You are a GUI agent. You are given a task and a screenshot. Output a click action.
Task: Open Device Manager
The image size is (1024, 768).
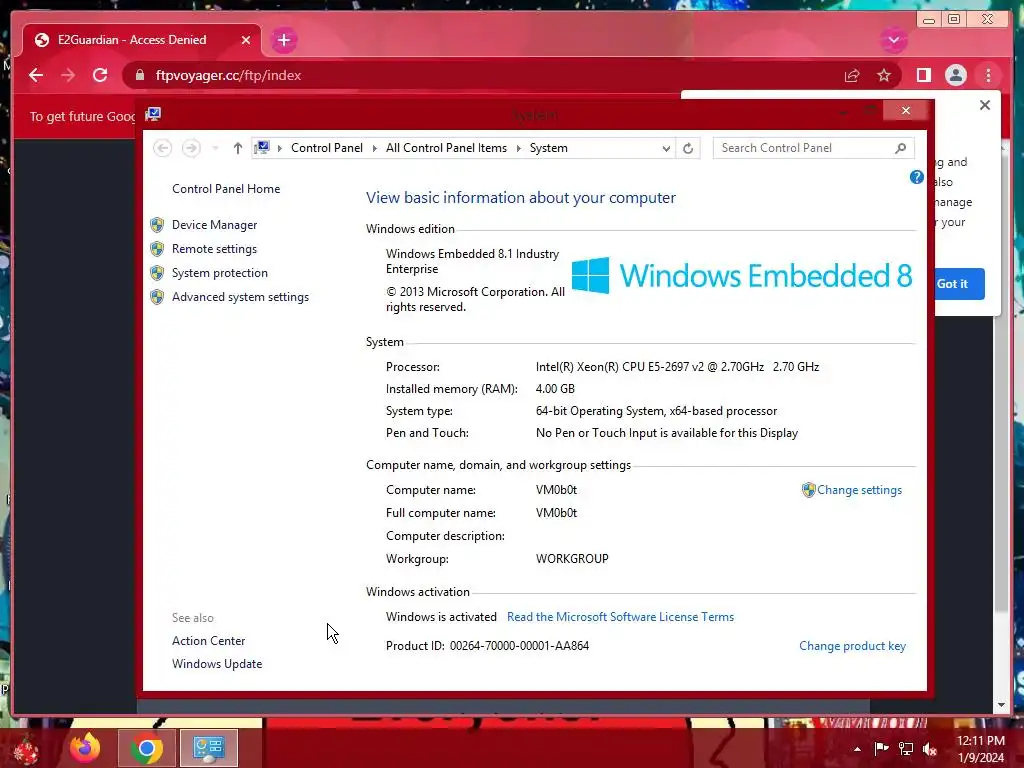(214, 225)
